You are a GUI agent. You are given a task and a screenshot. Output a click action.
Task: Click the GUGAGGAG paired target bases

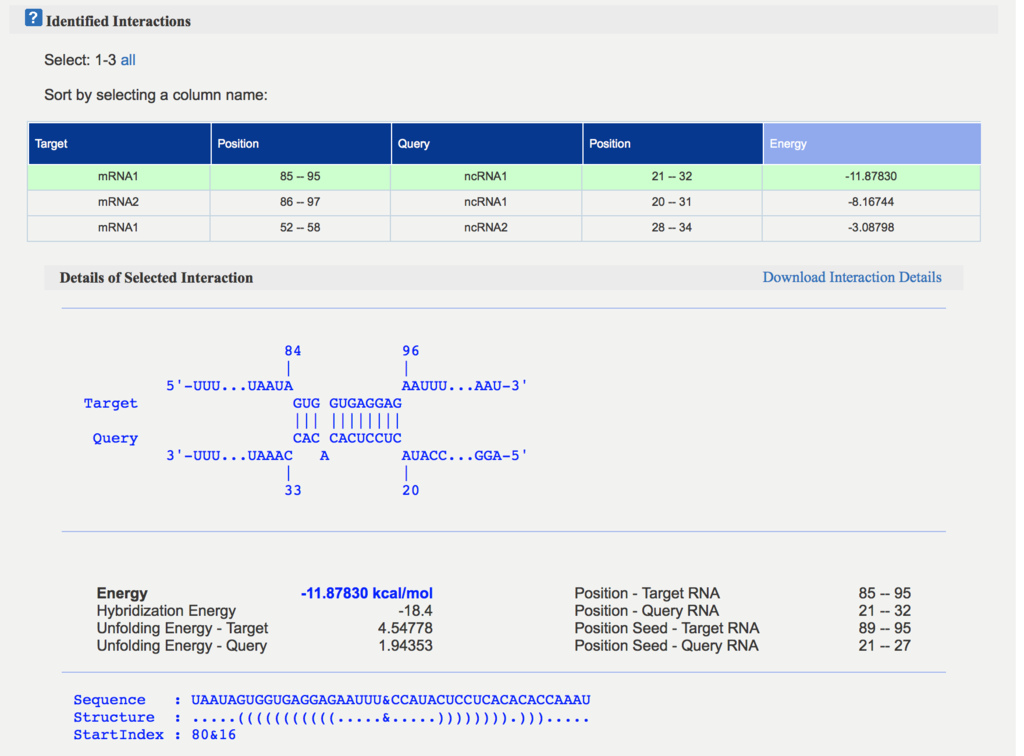tap(365, 403)
